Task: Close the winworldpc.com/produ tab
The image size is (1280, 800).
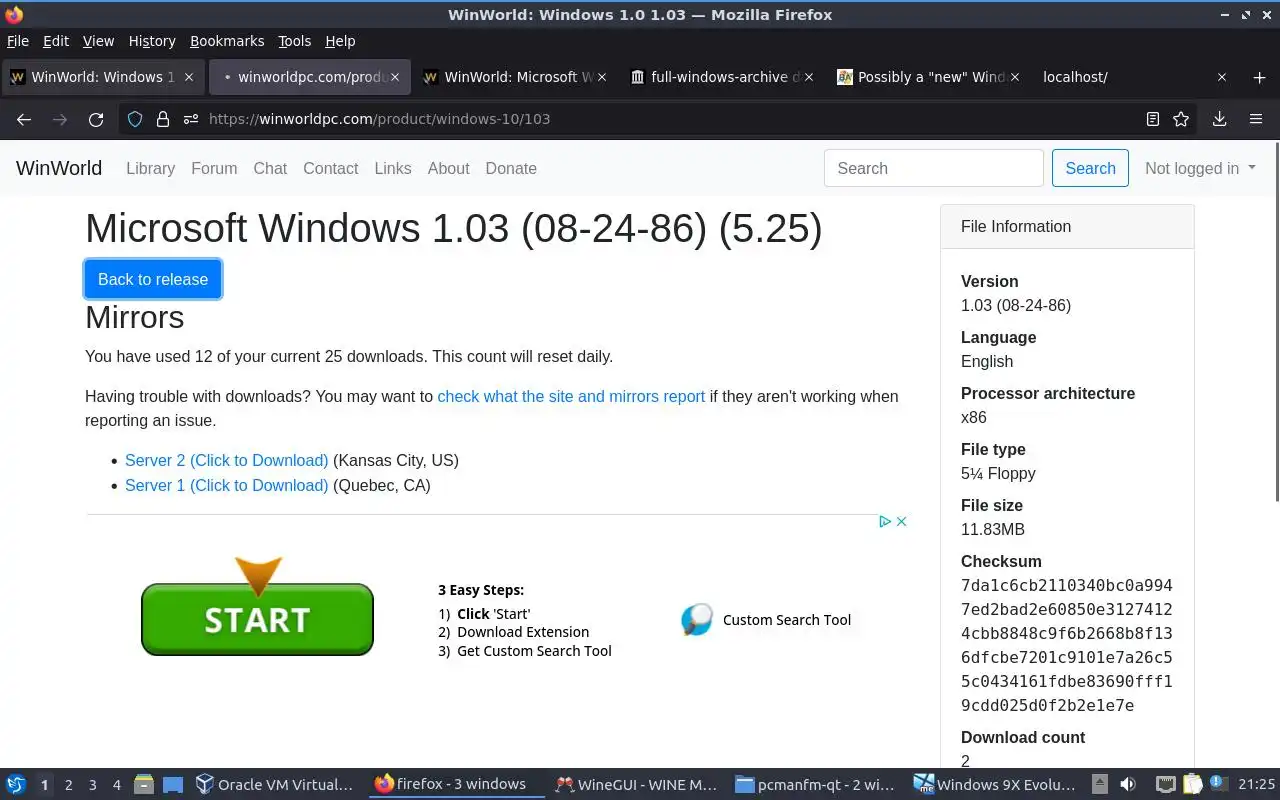Action: (395, 77)
